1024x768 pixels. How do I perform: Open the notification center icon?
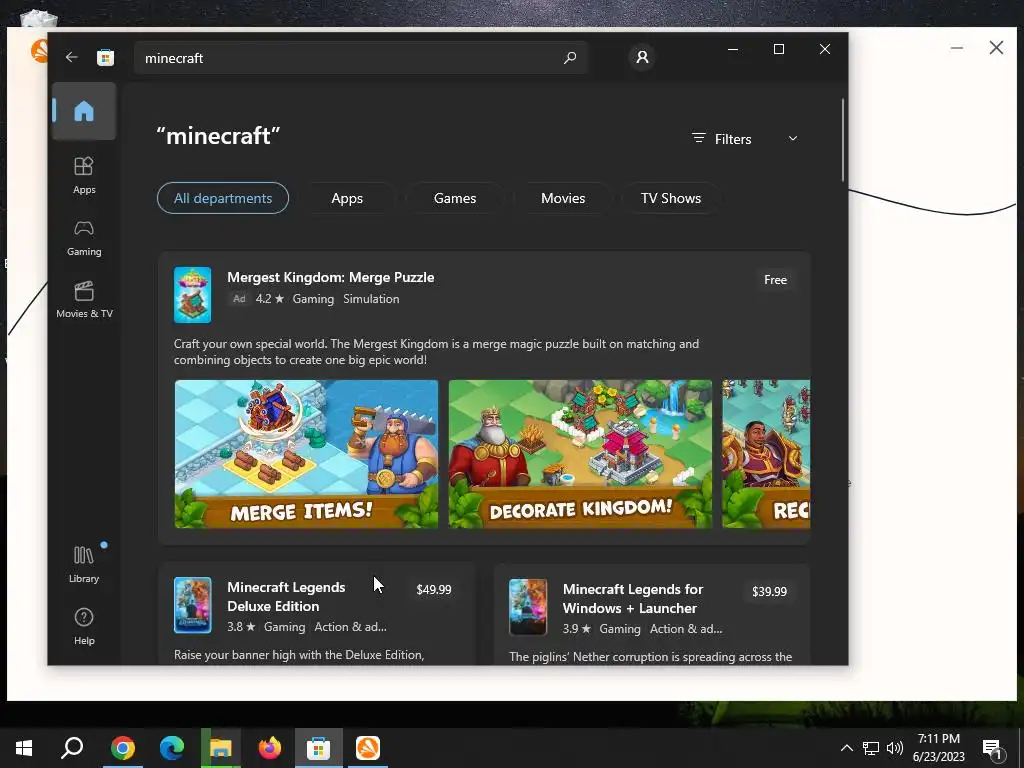coord(993,748)
